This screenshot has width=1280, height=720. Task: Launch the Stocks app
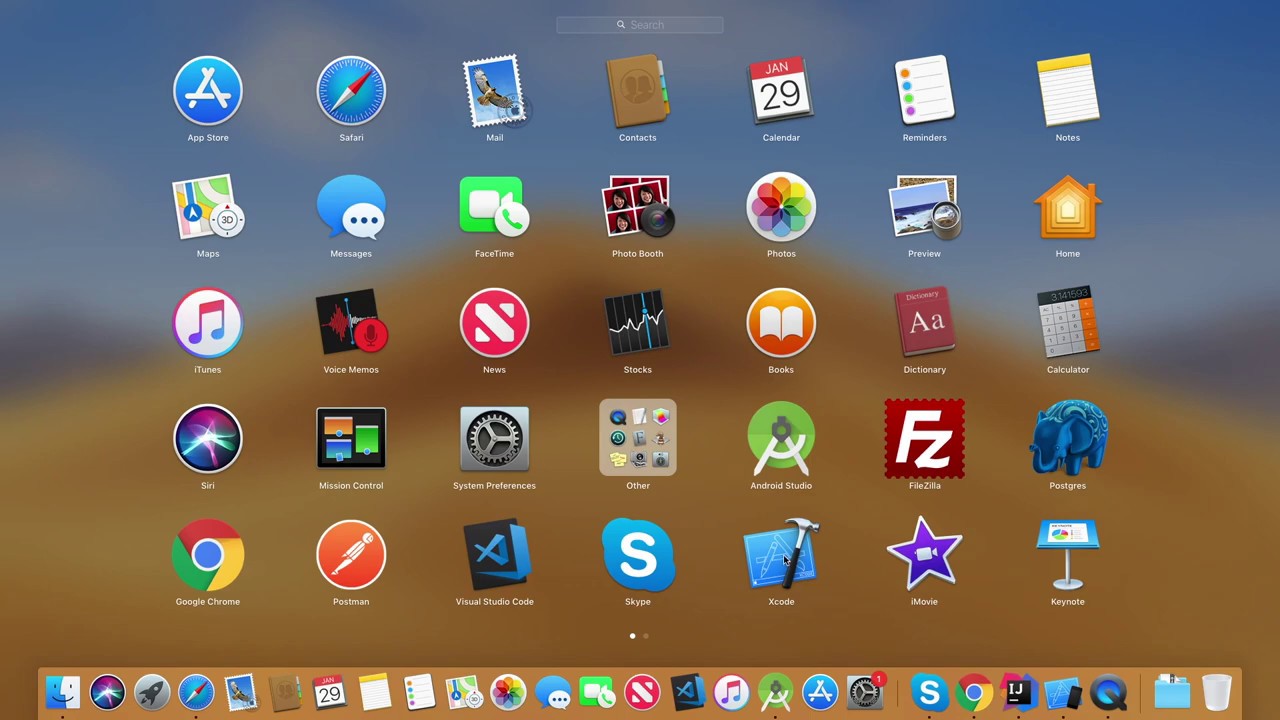[x=637, y=324]
